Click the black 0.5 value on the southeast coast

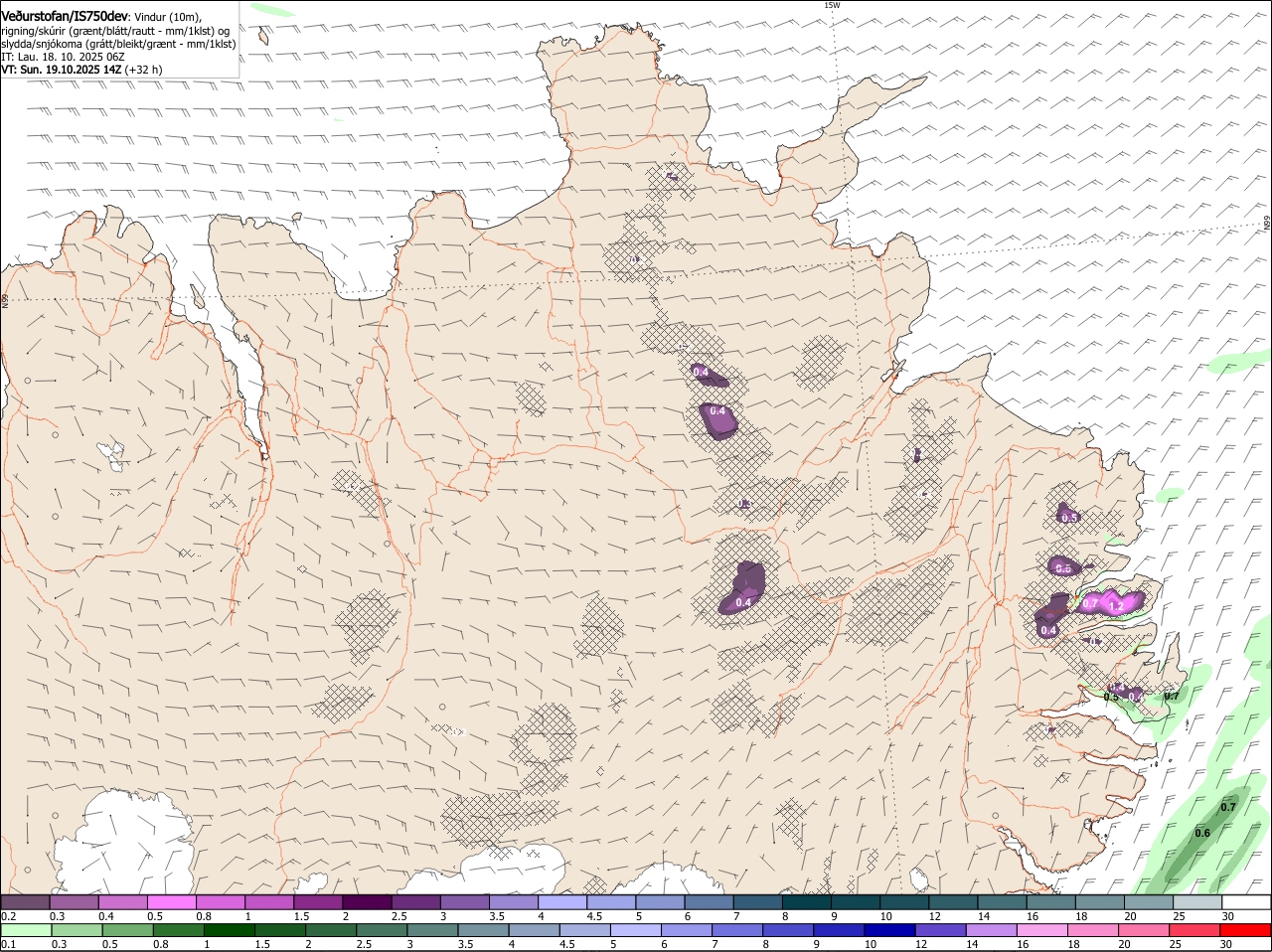(1111, 697)
